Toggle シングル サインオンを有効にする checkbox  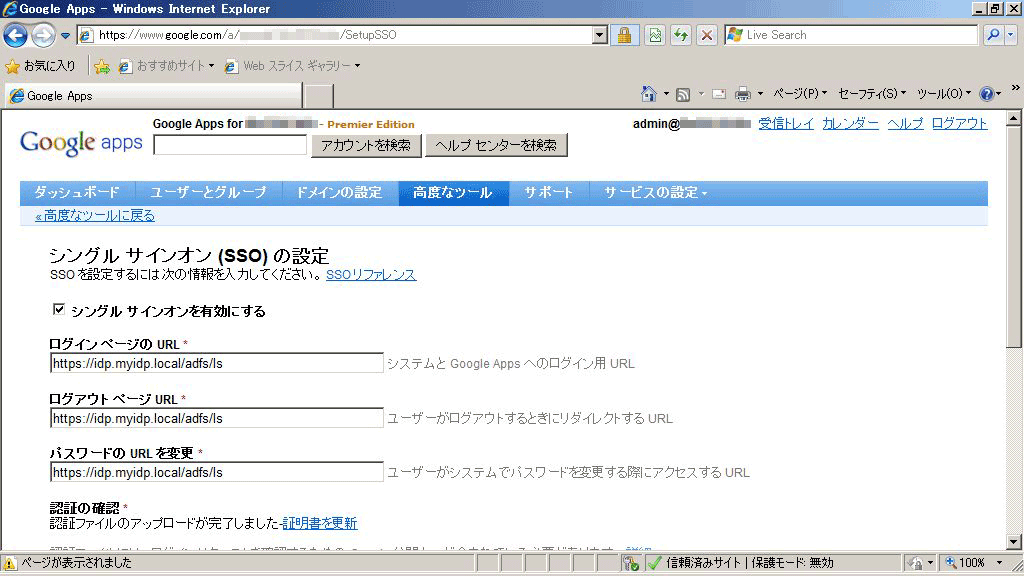[59, 309]
